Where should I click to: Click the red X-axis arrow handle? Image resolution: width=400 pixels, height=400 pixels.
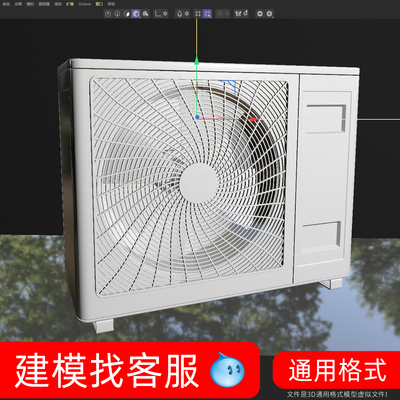pos(253,119)
